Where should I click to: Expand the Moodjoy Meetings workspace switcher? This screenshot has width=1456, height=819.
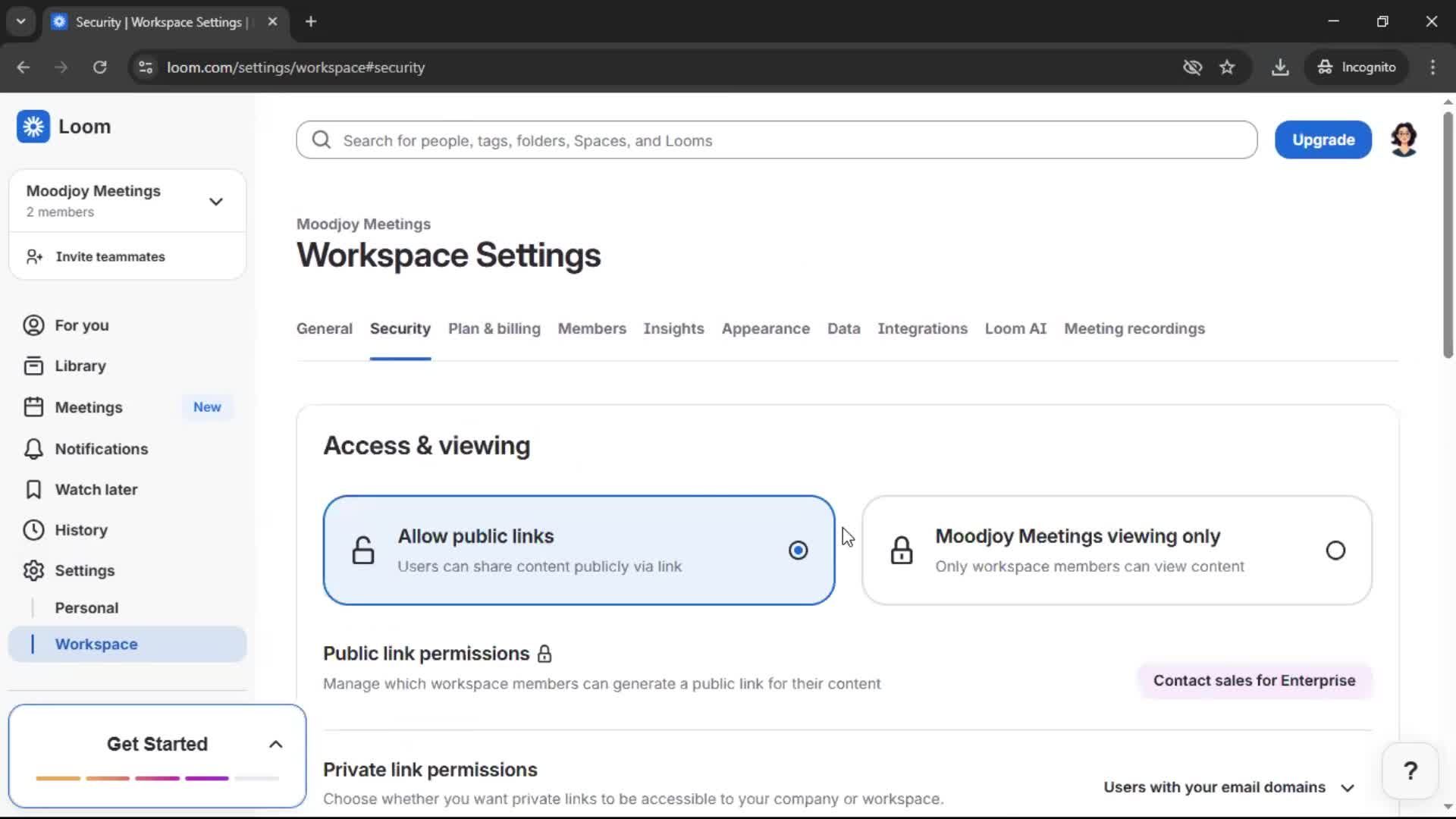(215, 202)
